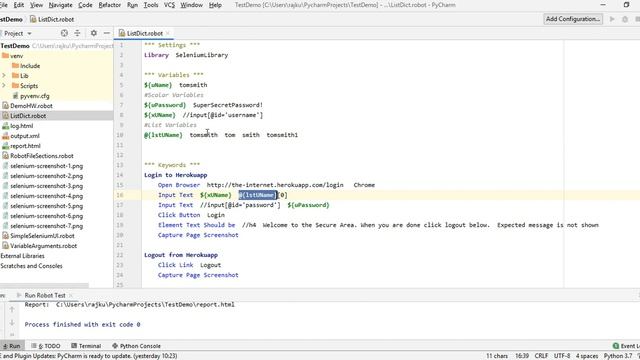Open the Run menu
This screenshot has width=640, height=360.
tap(132, 5)
